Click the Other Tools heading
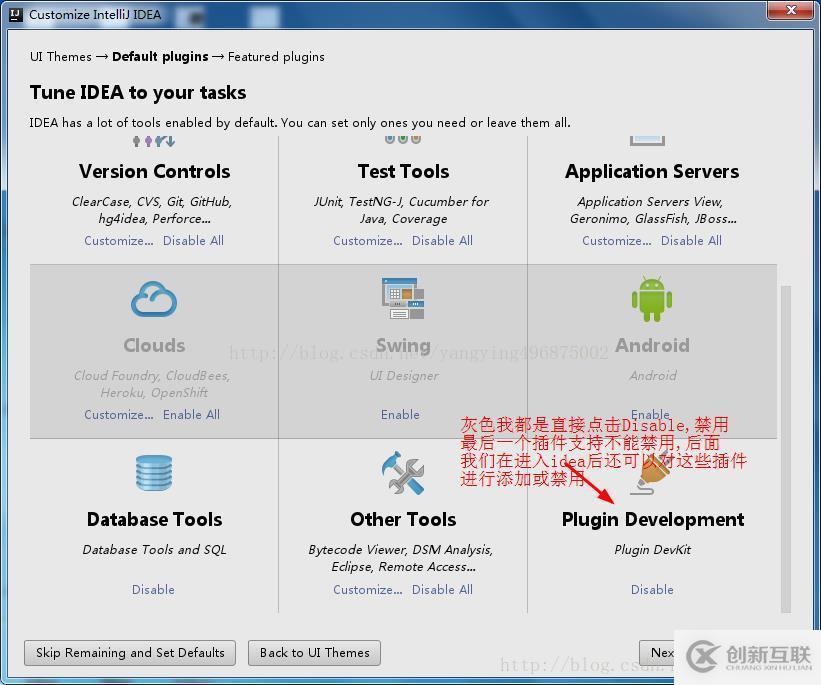This screenshot has width=821, height=685. click(403, 520)
